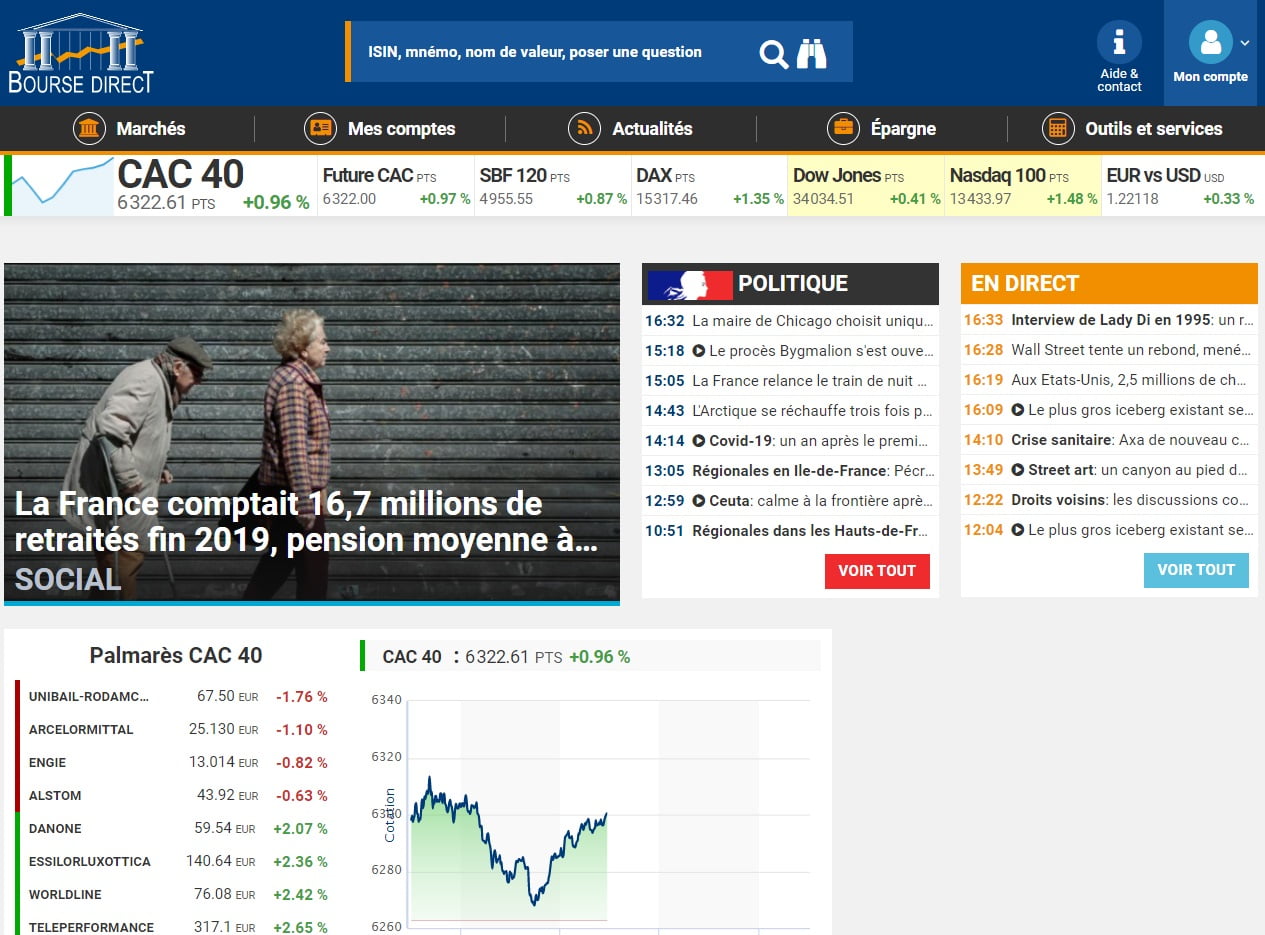Open the Dow Jones ticker quote

tap(867, 186)
